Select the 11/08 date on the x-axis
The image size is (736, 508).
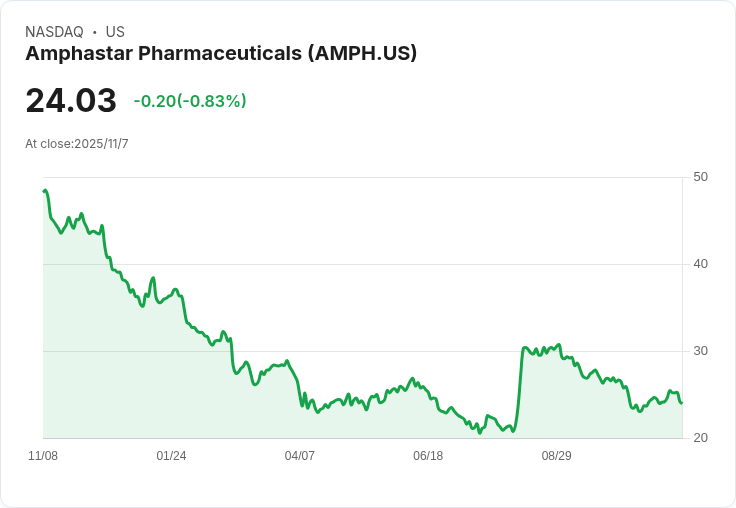pyautogui.click(x=43, y=456)
